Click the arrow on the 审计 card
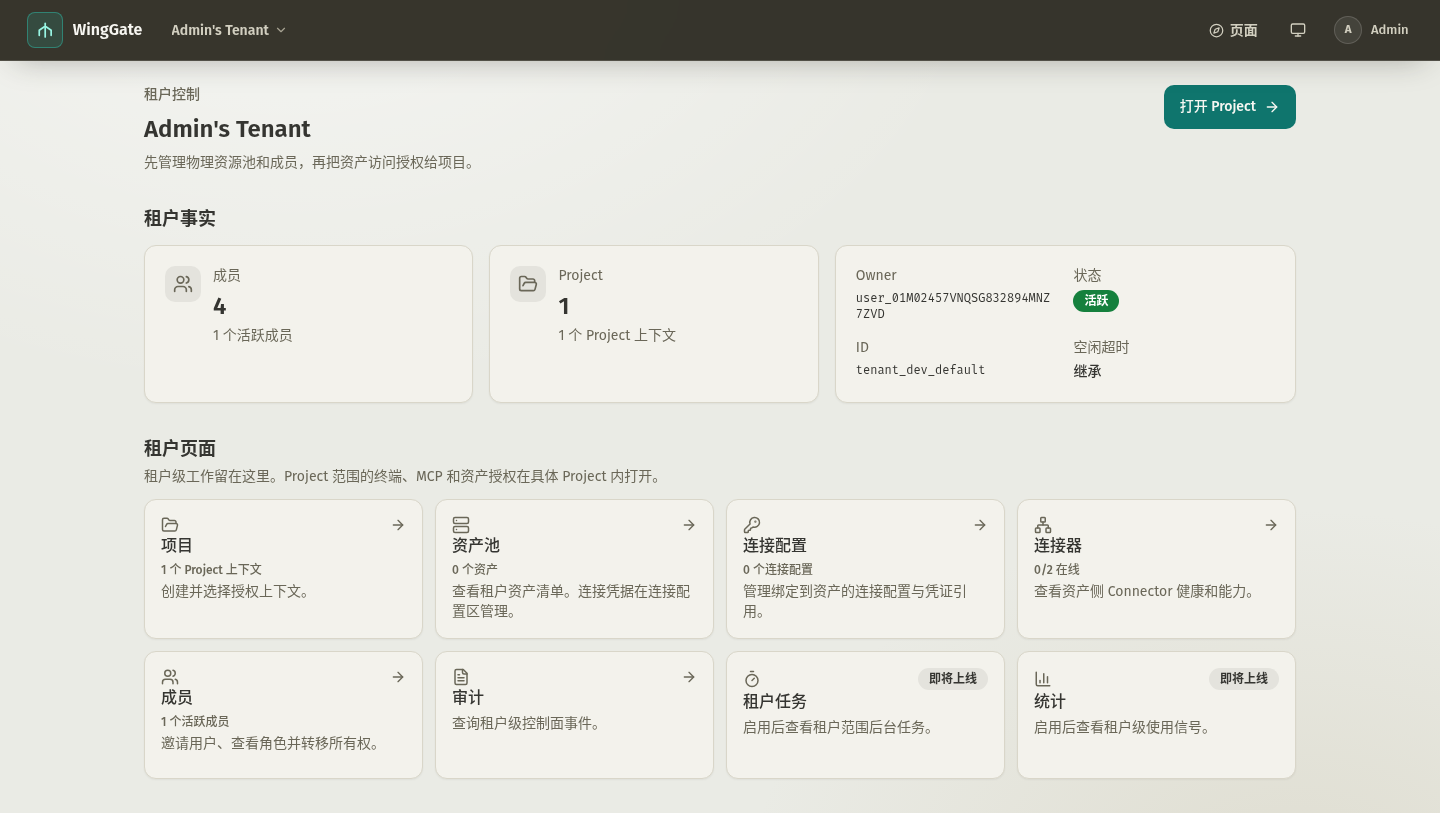1440x813 pixels. (x=689, y=677)
